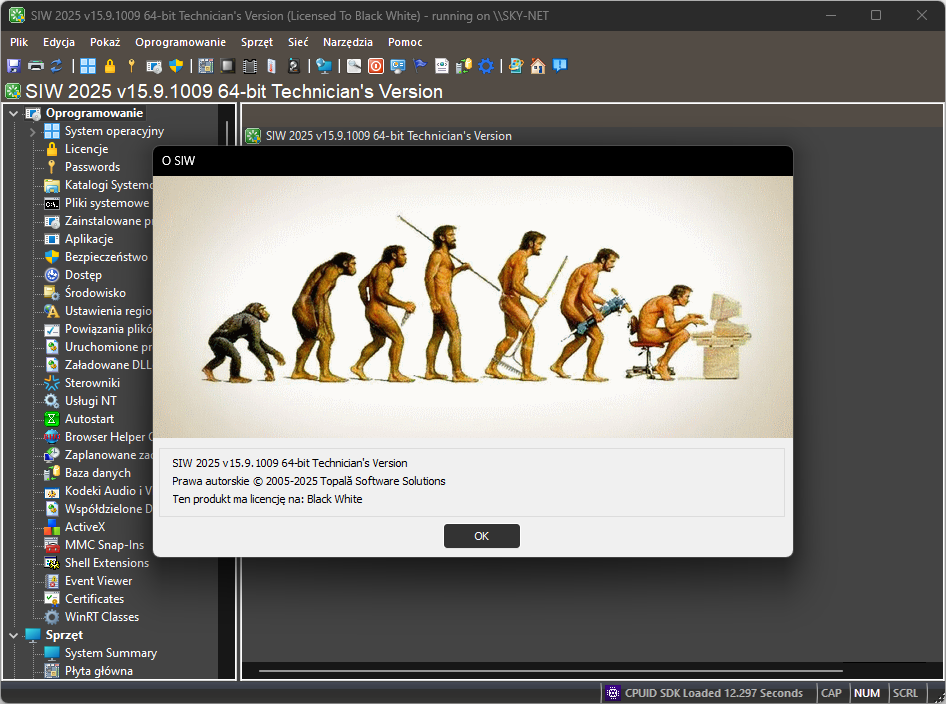Screen dimensions: 946x704
Task: Click the Refresh blue arrows toolbar icon
Action: click(57, 66)
